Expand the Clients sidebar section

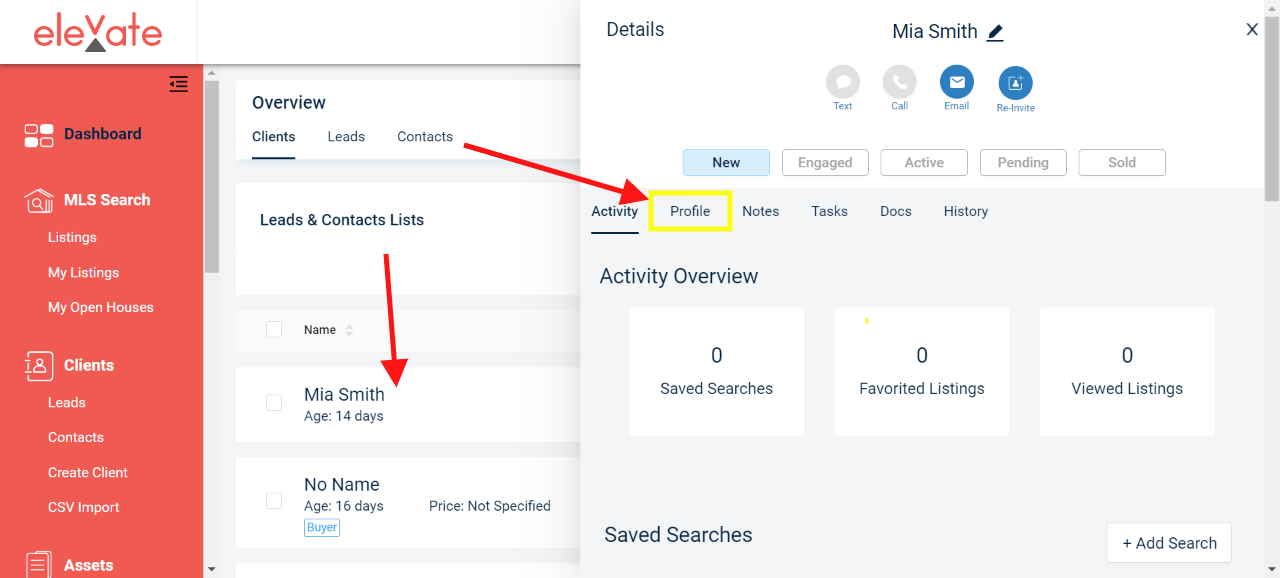click(x=88, y=365)
